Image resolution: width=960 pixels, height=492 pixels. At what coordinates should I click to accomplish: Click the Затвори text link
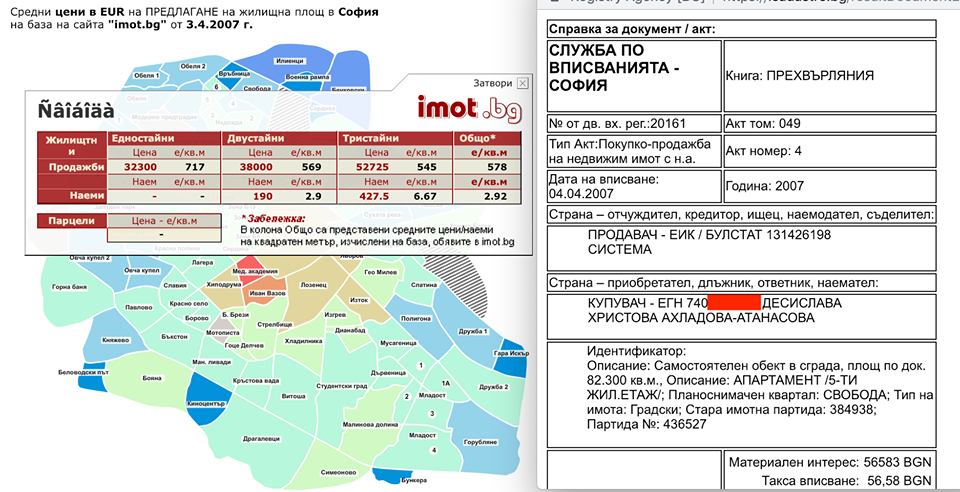[x=493, y=83]
